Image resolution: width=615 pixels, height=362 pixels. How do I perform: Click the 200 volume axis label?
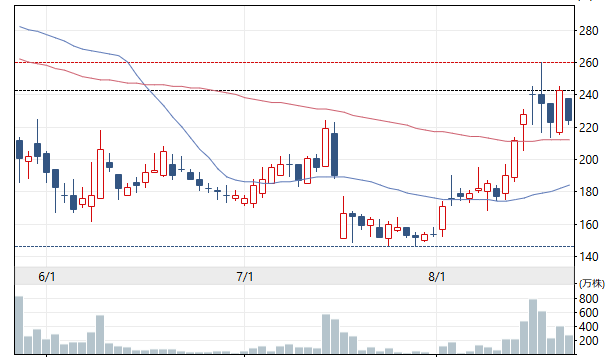[x=589, y=341]
